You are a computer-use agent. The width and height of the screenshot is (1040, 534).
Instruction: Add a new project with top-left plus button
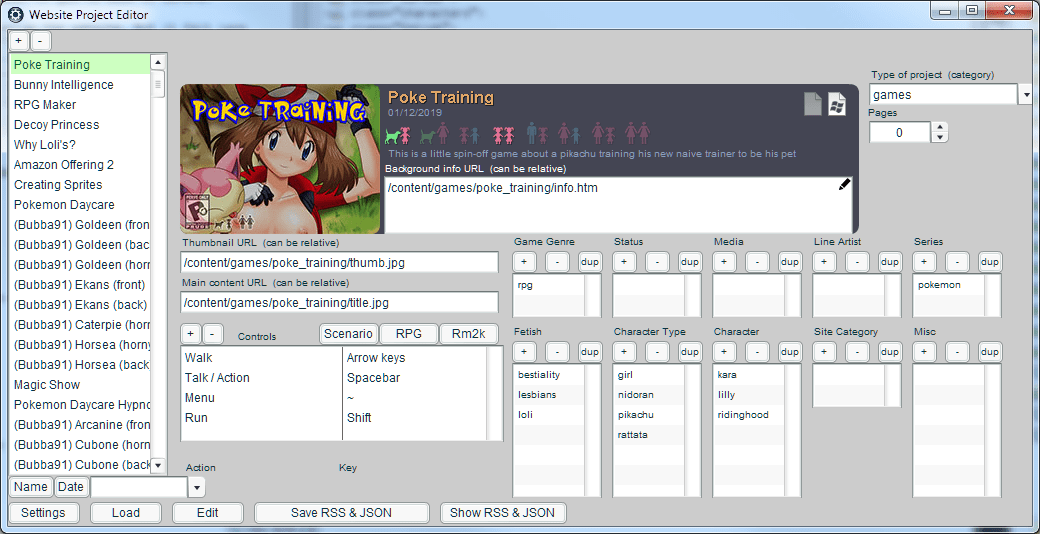coord(19,41)
